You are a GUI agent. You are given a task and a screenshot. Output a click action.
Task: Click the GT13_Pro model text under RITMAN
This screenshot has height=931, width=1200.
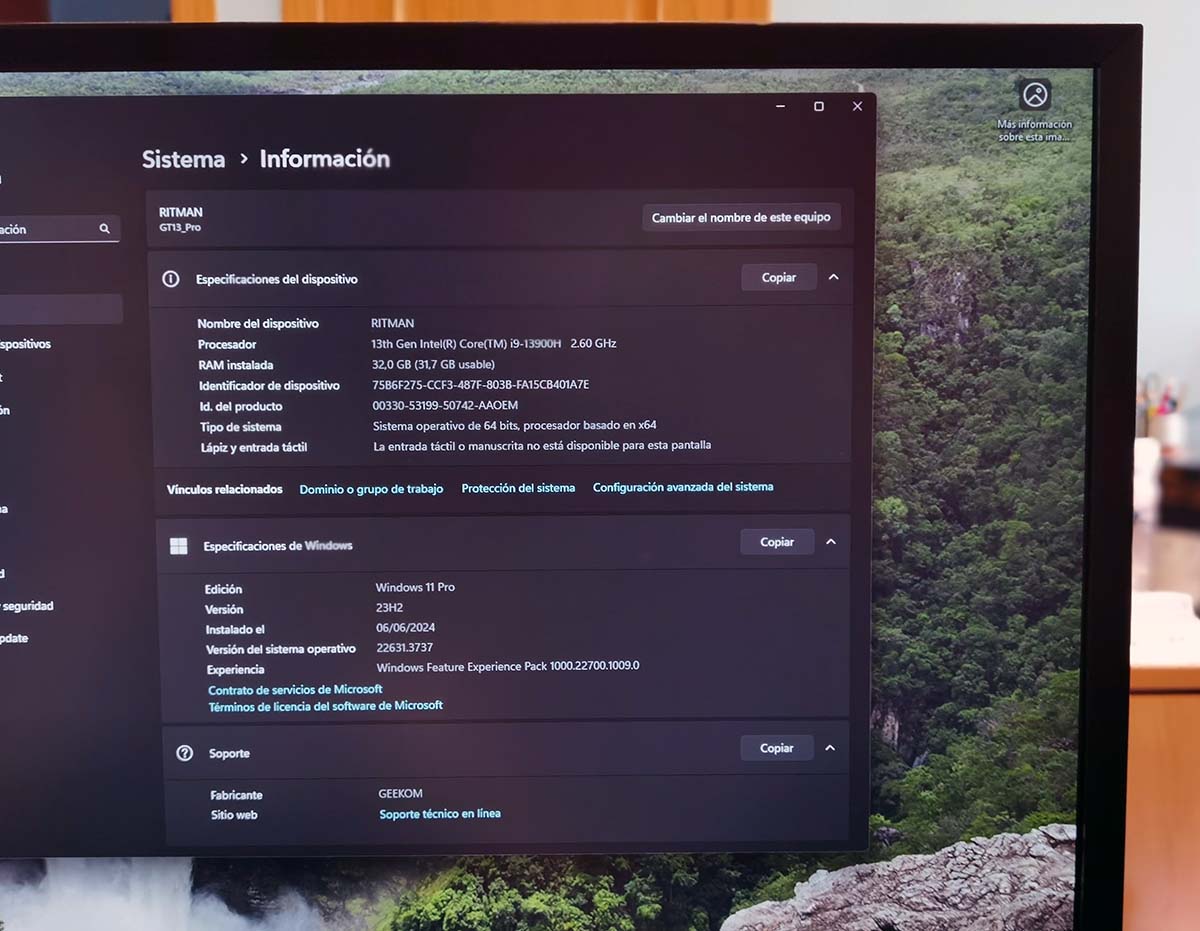point(180,228)
